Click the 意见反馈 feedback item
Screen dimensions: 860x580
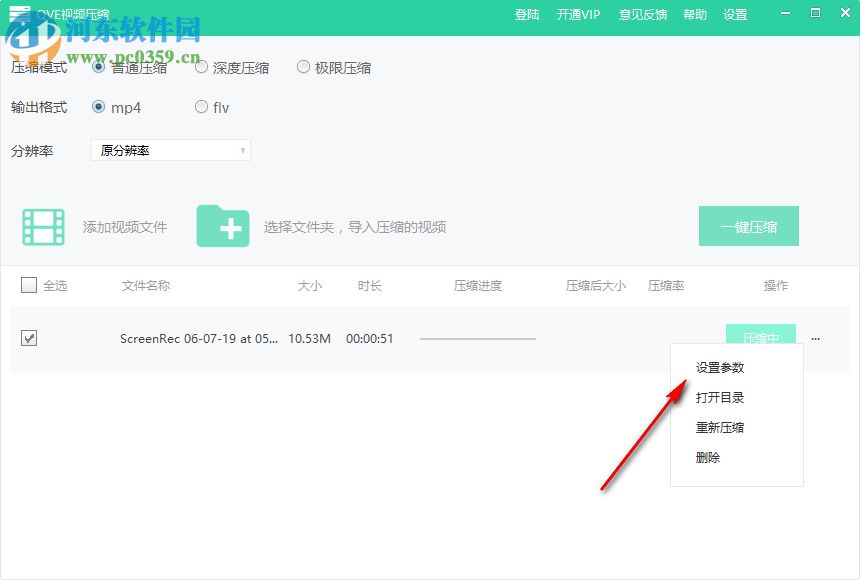[642, 15]
